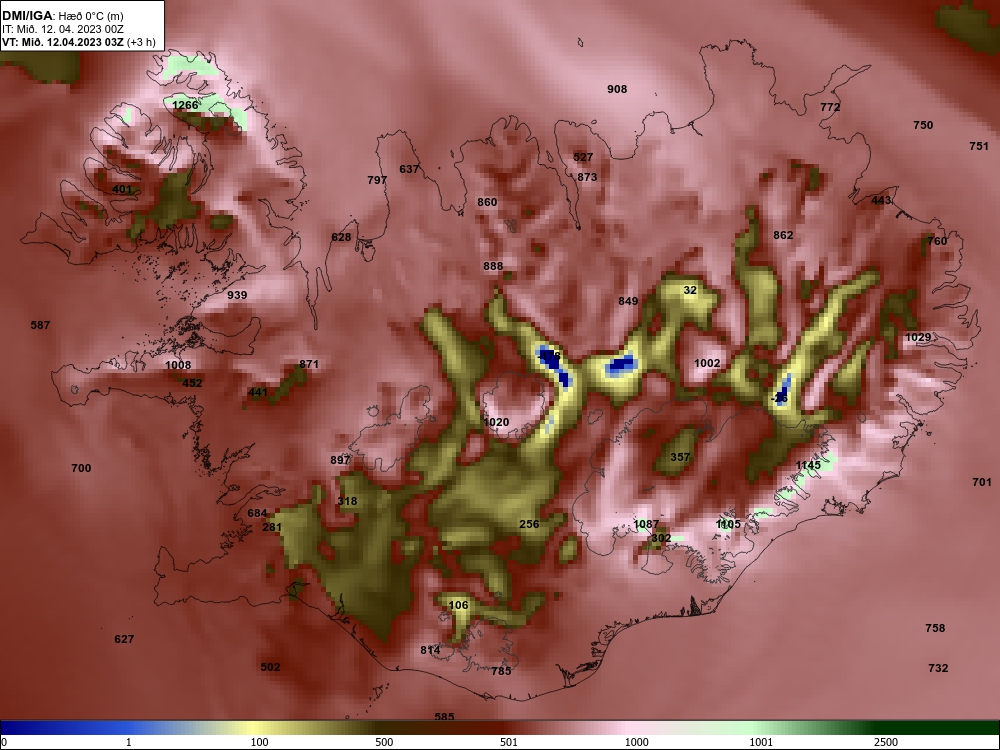Screen dimensions: 1000x750
Task: Select the 871 height value
Action: coord(309,364)
